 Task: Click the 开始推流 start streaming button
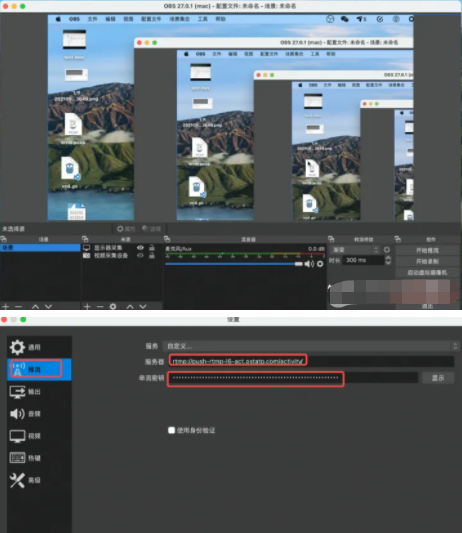click(x=427, y=250)
